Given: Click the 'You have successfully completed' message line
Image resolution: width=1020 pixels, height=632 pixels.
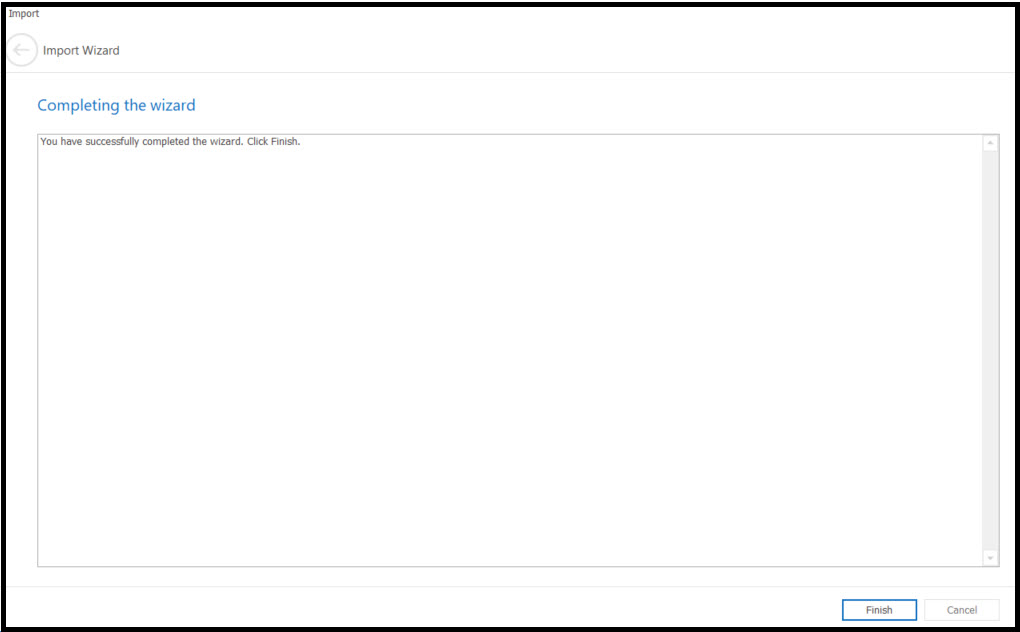Looking at the screenshot, I should (x=170, y=141).
